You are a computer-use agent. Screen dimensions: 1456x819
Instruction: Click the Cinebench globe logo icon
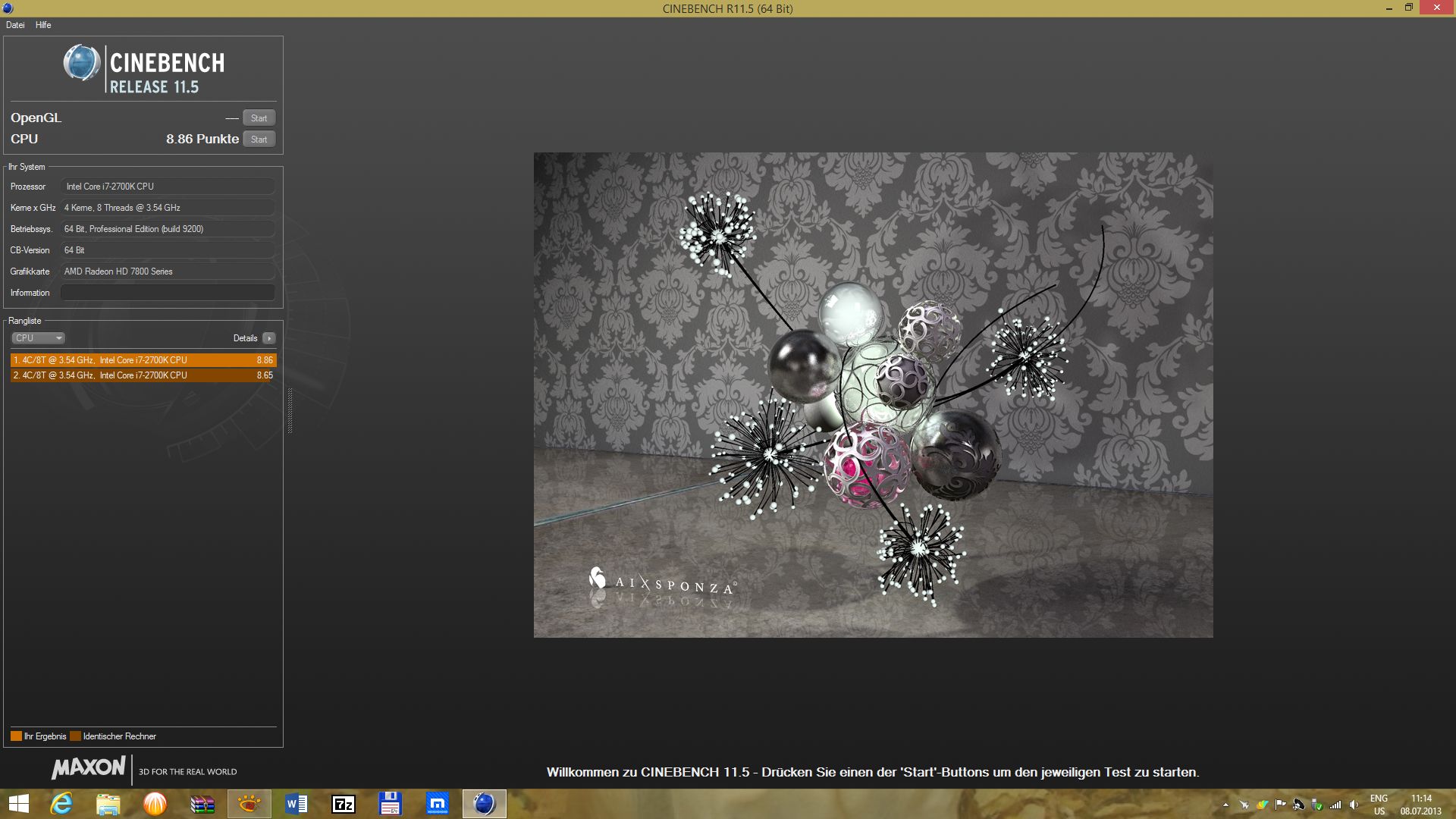(x=81, y=63)
